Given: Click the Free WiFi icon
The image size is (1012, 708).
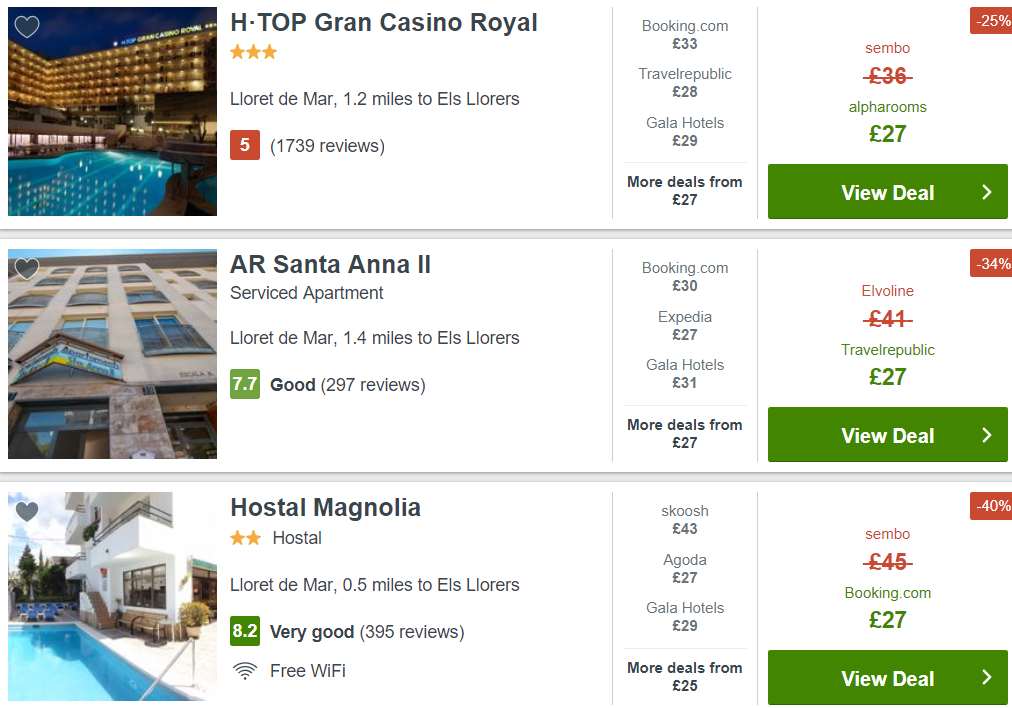Looking at the screenshot, I should click(x=245, y=671).
